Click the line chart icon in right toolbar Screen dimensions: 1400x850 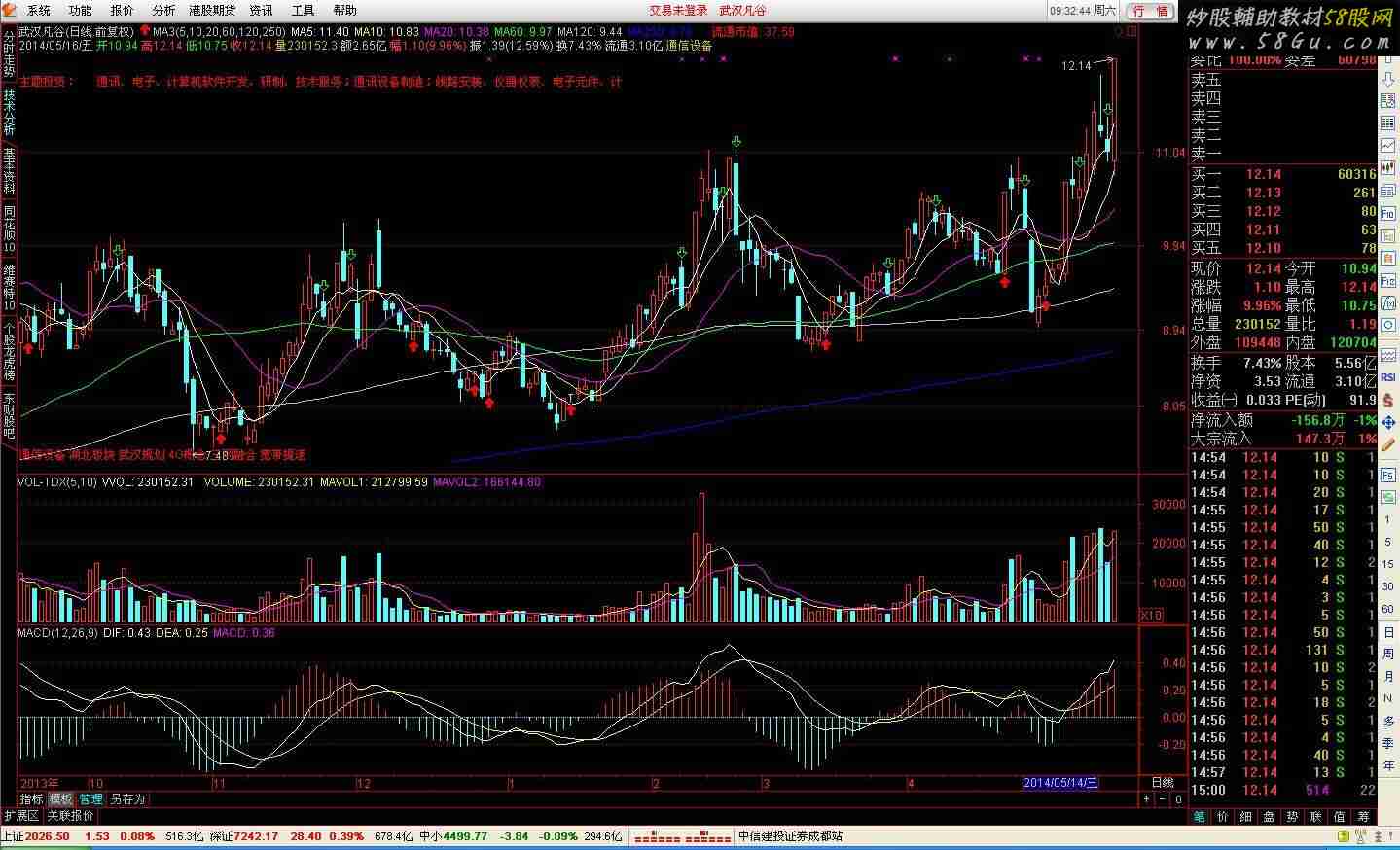1388,145
